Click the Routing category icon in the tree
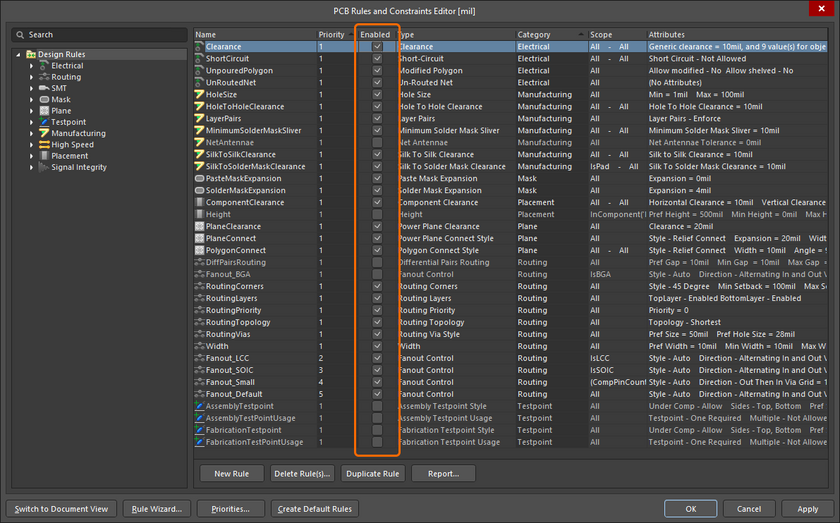Screen dimensions: 840x523 point(44,77)
